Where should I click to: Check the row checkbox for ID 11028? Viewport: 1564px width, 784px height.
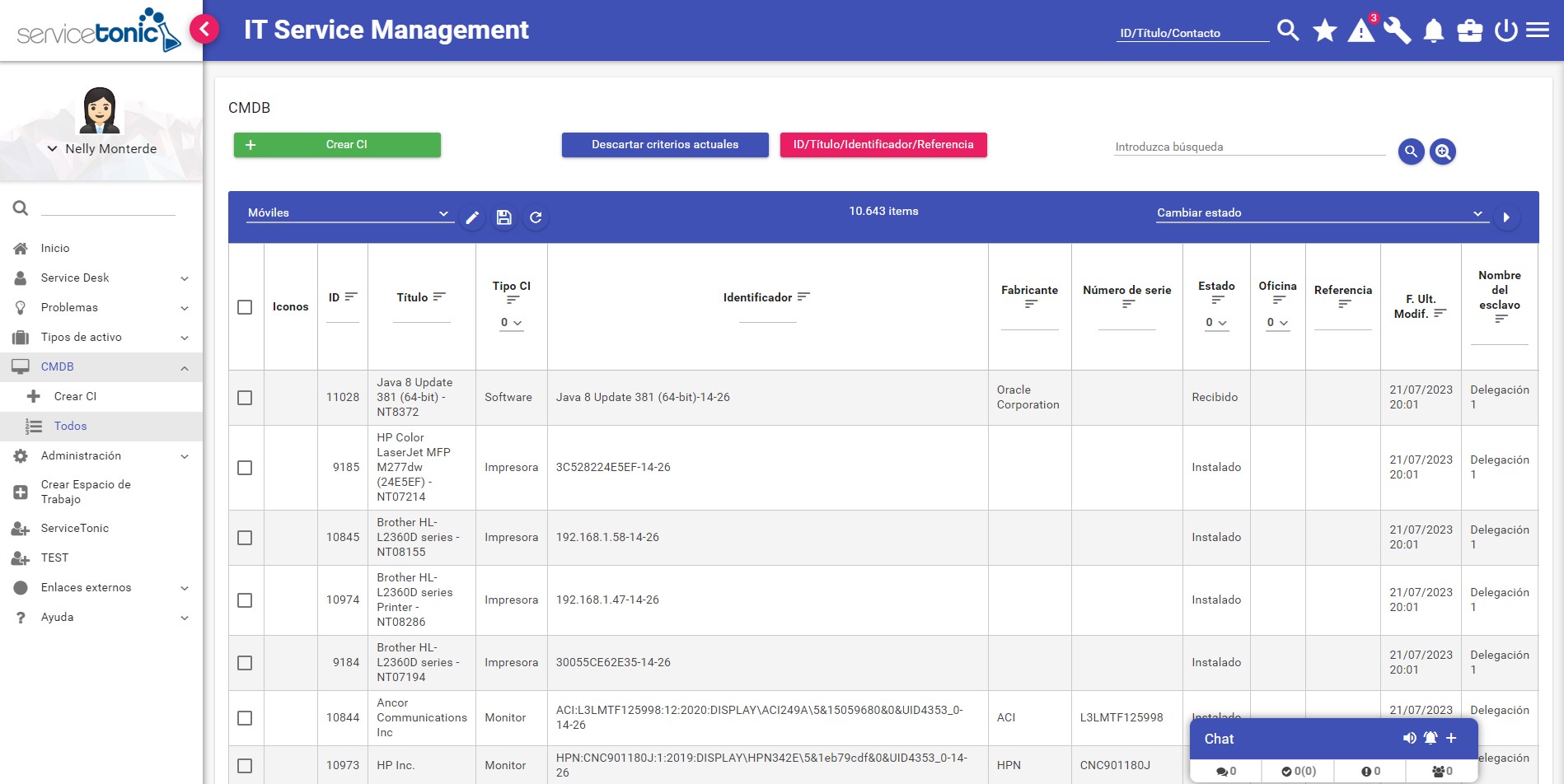[x=245, y=397]
